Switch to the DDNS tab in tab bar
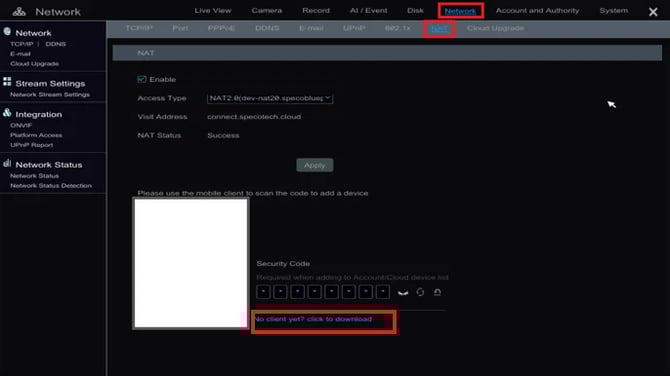 [x=267, y=28]
